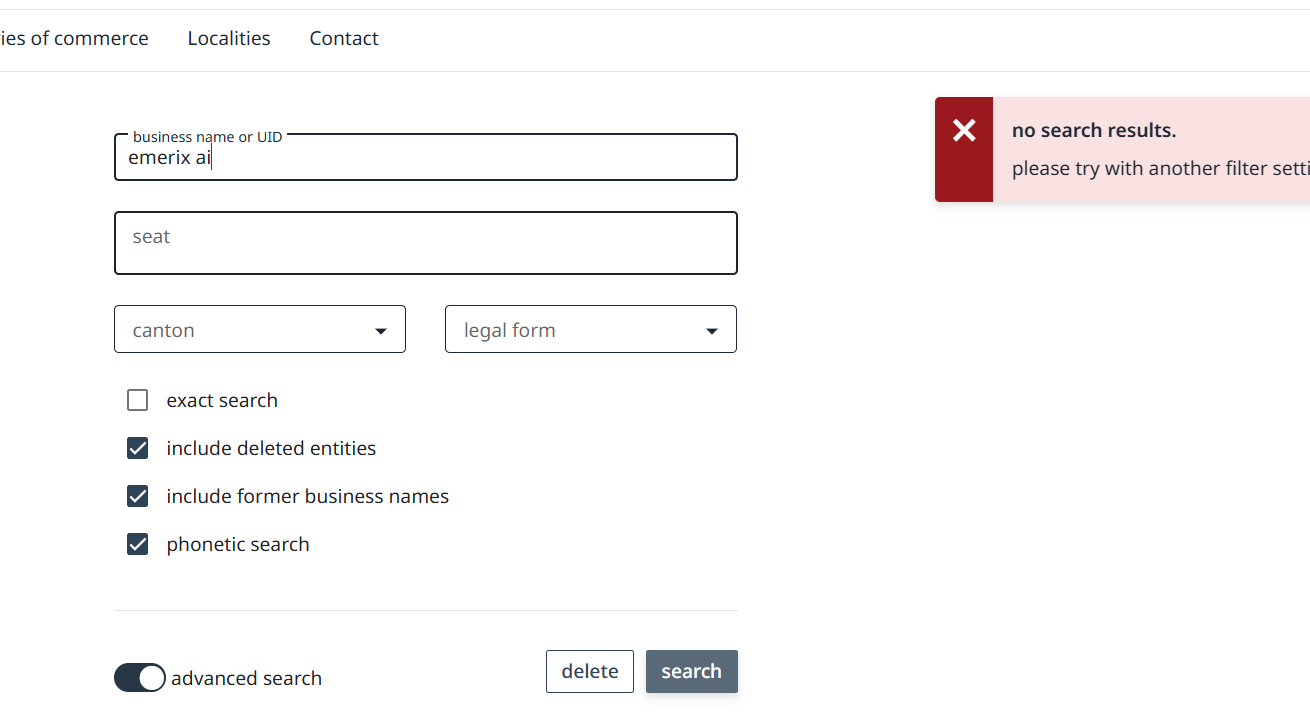Disable the phonetic search checkbox

pos(138,544)
